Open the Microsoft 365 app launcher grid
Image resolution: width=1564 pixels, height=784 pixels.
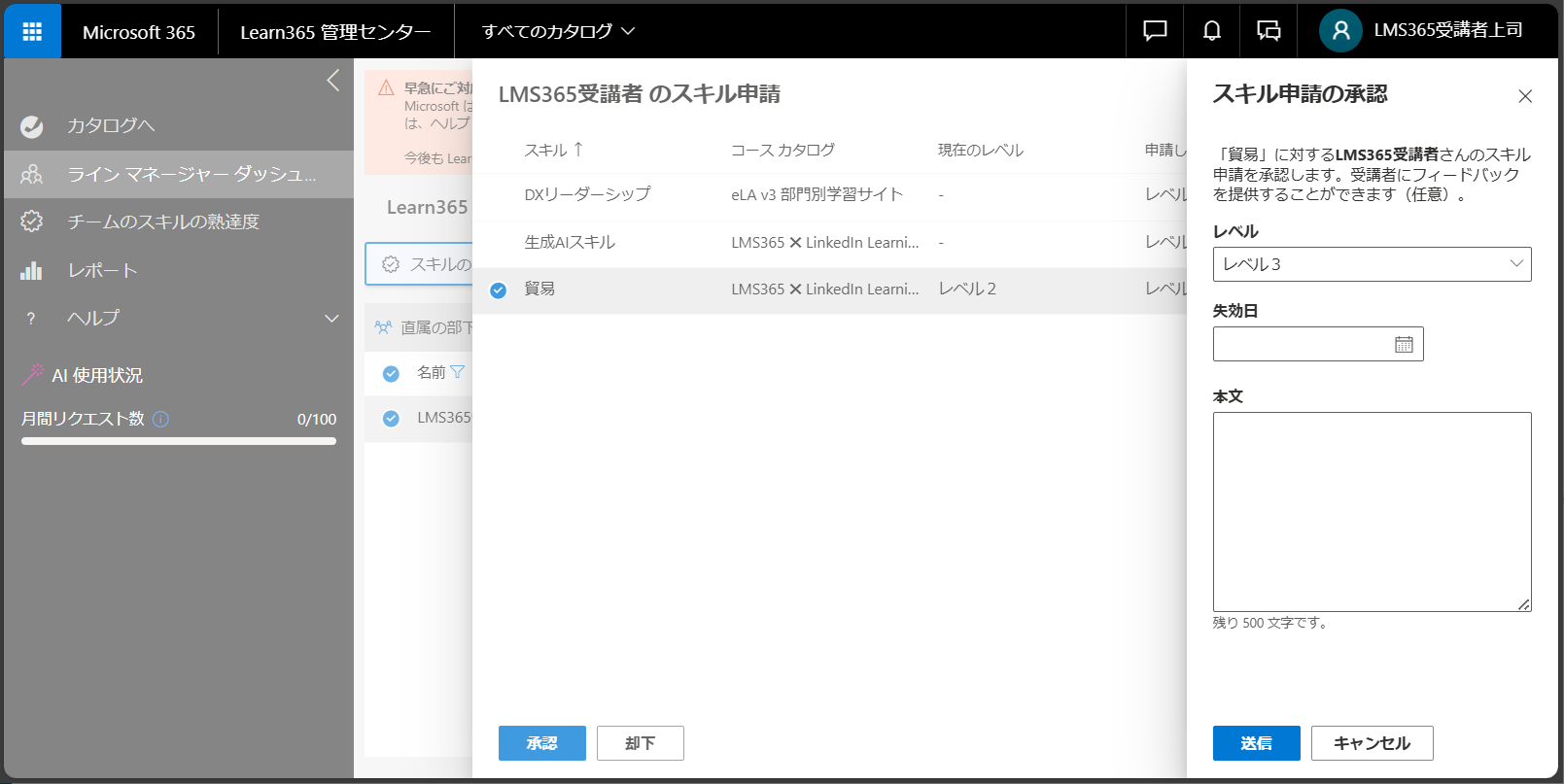[32, 31]
